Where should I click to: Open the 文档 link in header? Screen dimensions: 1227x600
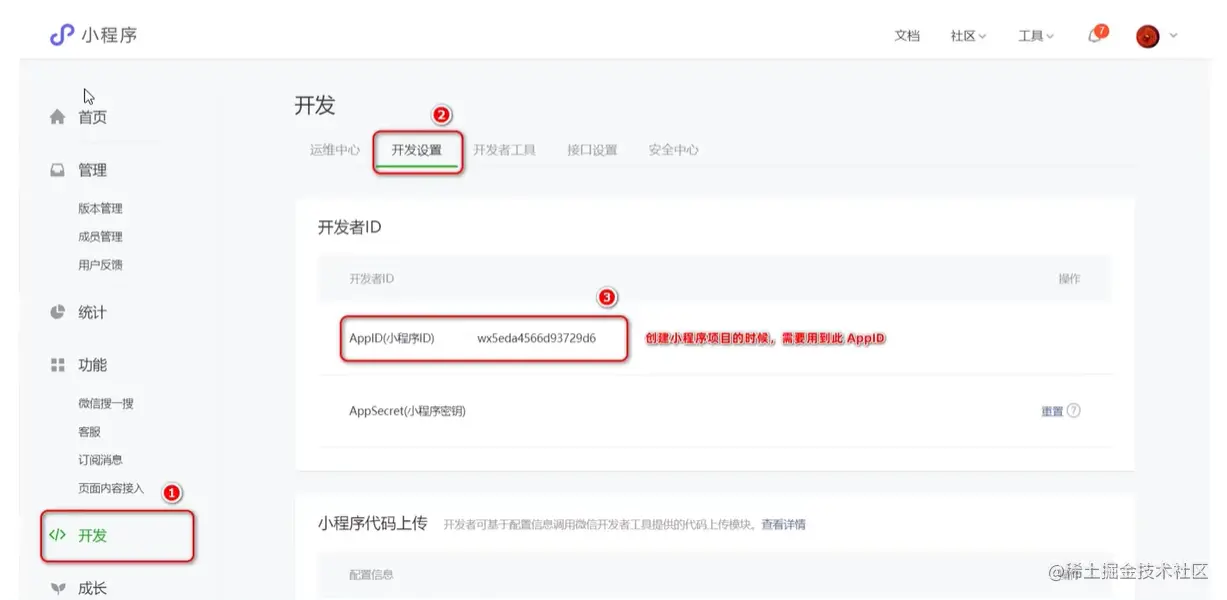(x=907, y=36)
